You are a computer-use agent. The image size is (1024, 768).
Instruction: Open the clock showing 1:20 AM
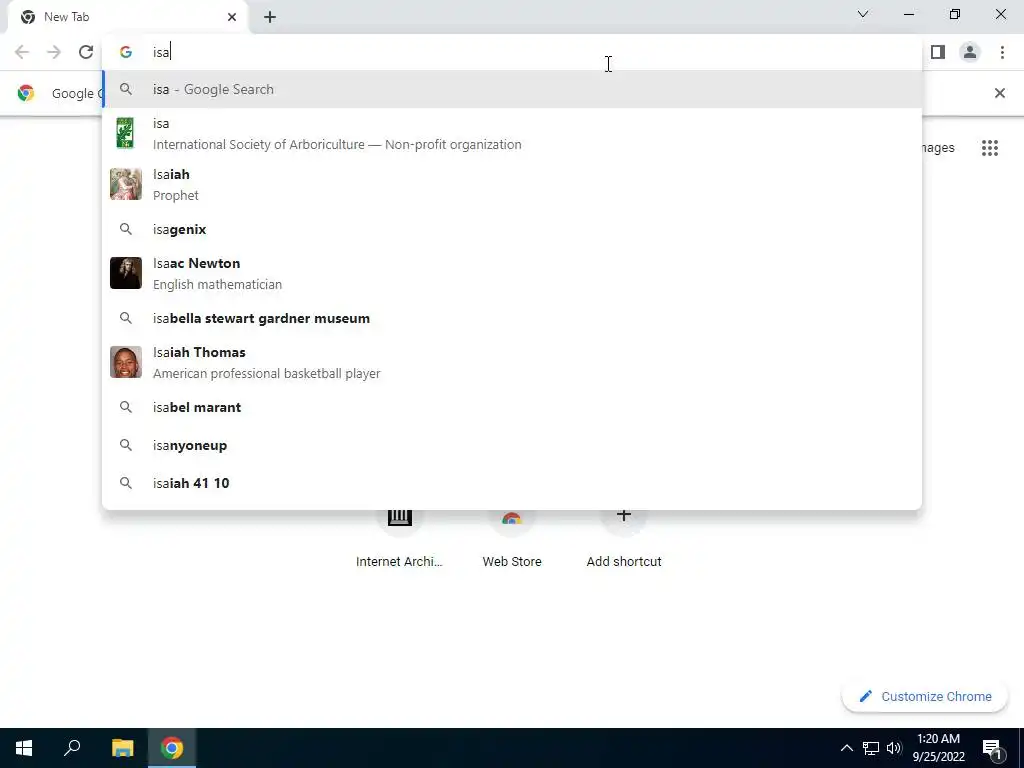pyautogui.click(x=938, y=748)
